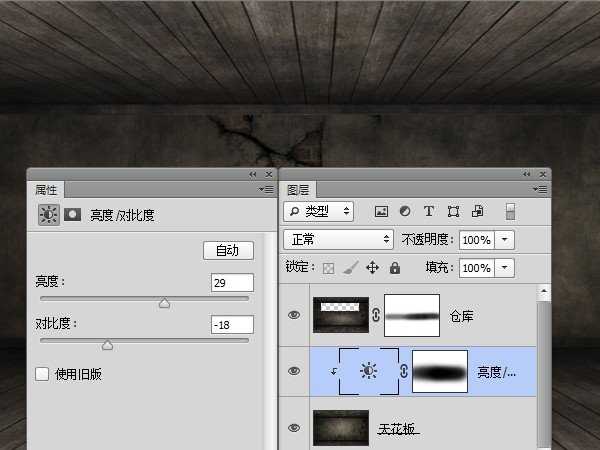Click the lock all padlock icon
The height and width of the screenshot is (450, 600).
point(394,268)
